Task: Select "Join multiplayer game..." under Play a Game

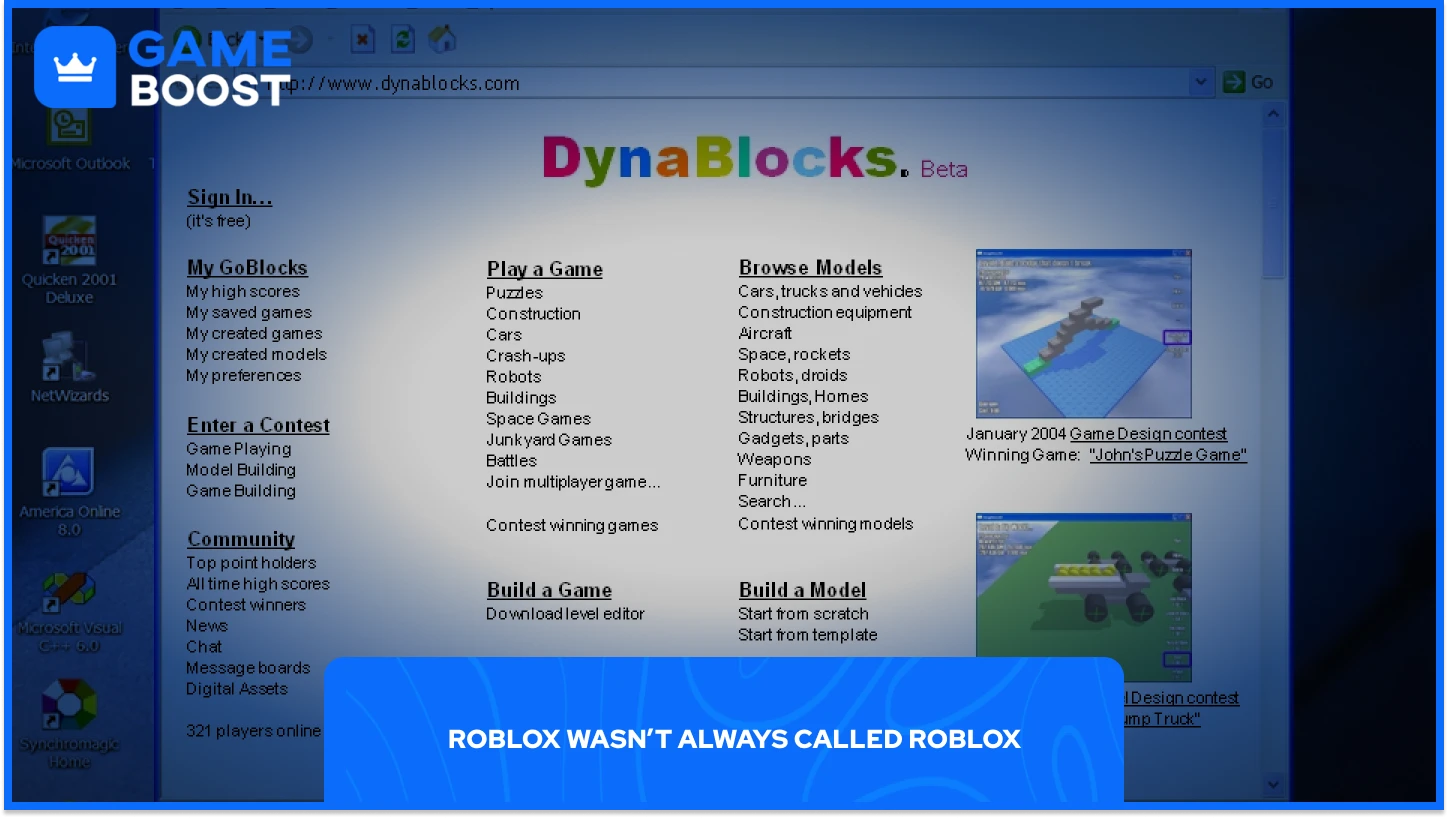Action: tap(572, 482)
